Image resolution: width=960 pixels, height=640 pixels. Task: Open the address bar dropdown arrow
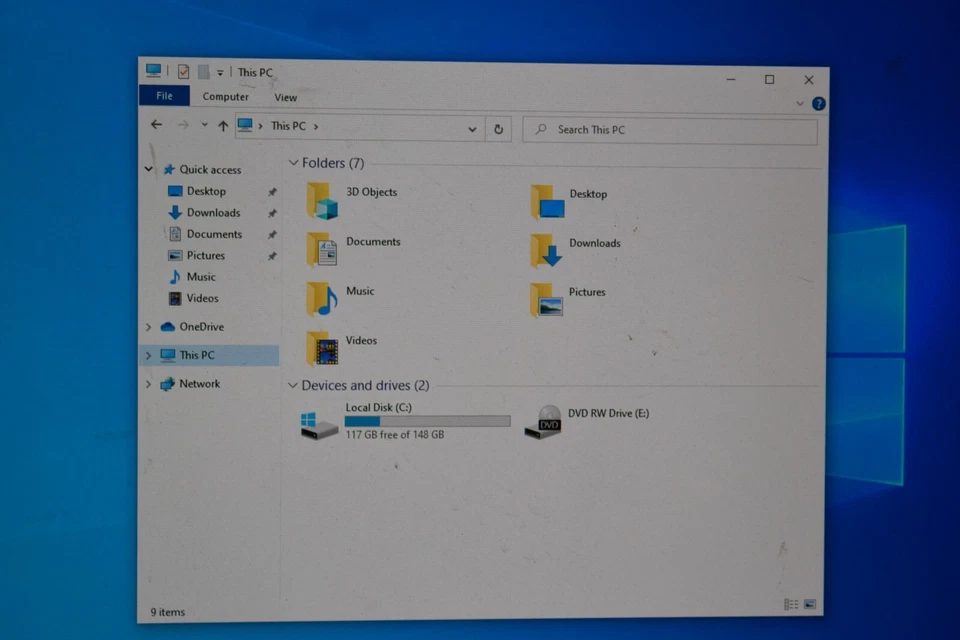click(x=471, y=128)
